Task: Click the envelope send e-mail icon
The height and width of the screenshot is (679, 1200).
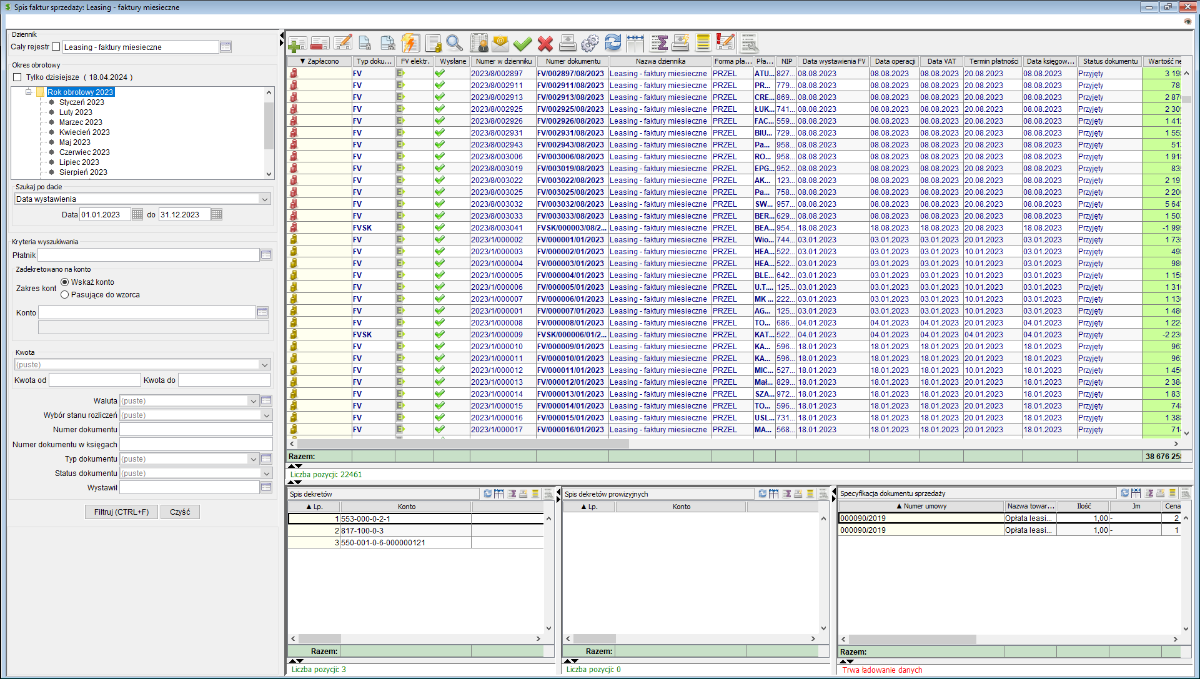Action: click(x=500, y=43)
